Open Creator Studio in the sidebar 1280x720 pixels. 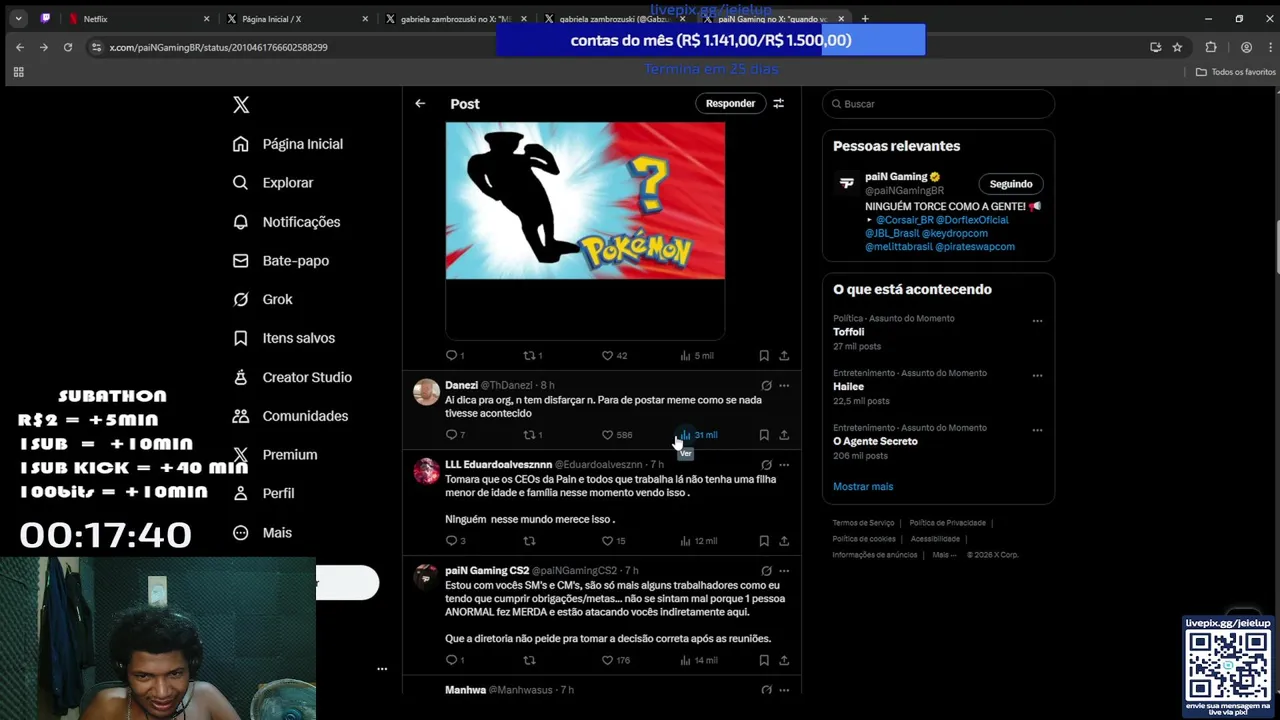click(x=292, y=377)
